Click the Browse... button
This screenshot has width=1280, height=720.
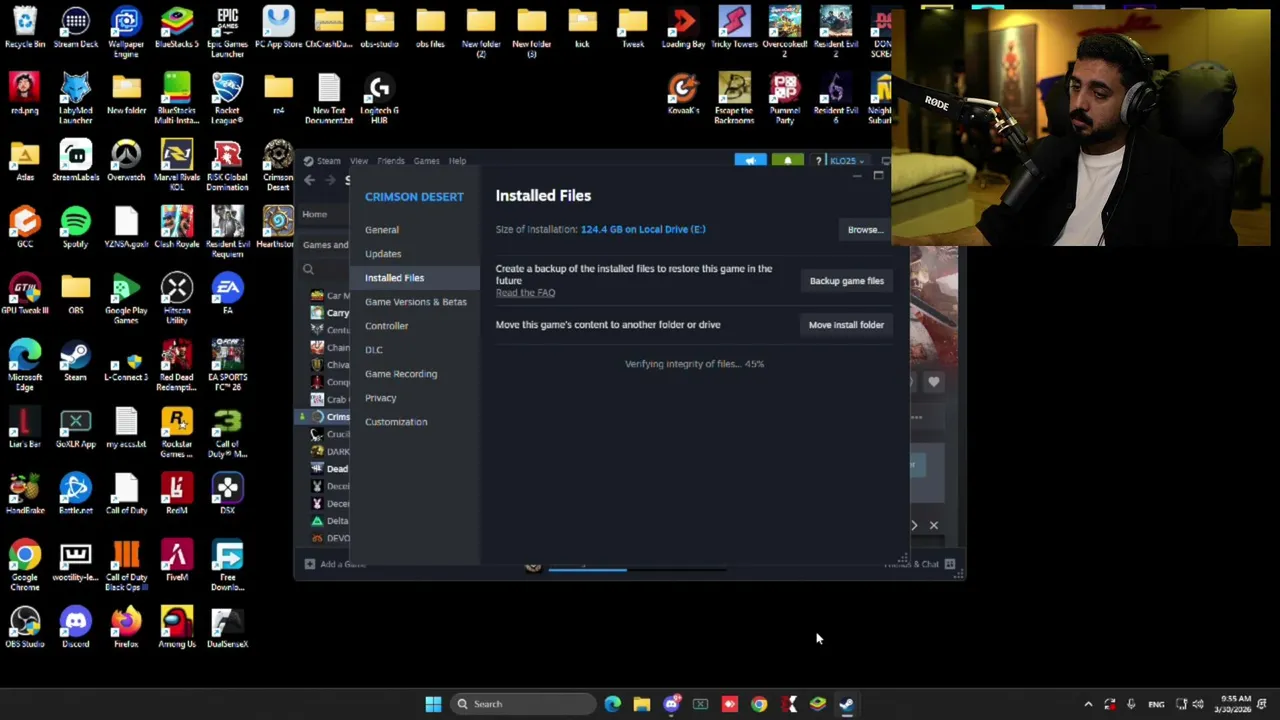click(865, 230)
